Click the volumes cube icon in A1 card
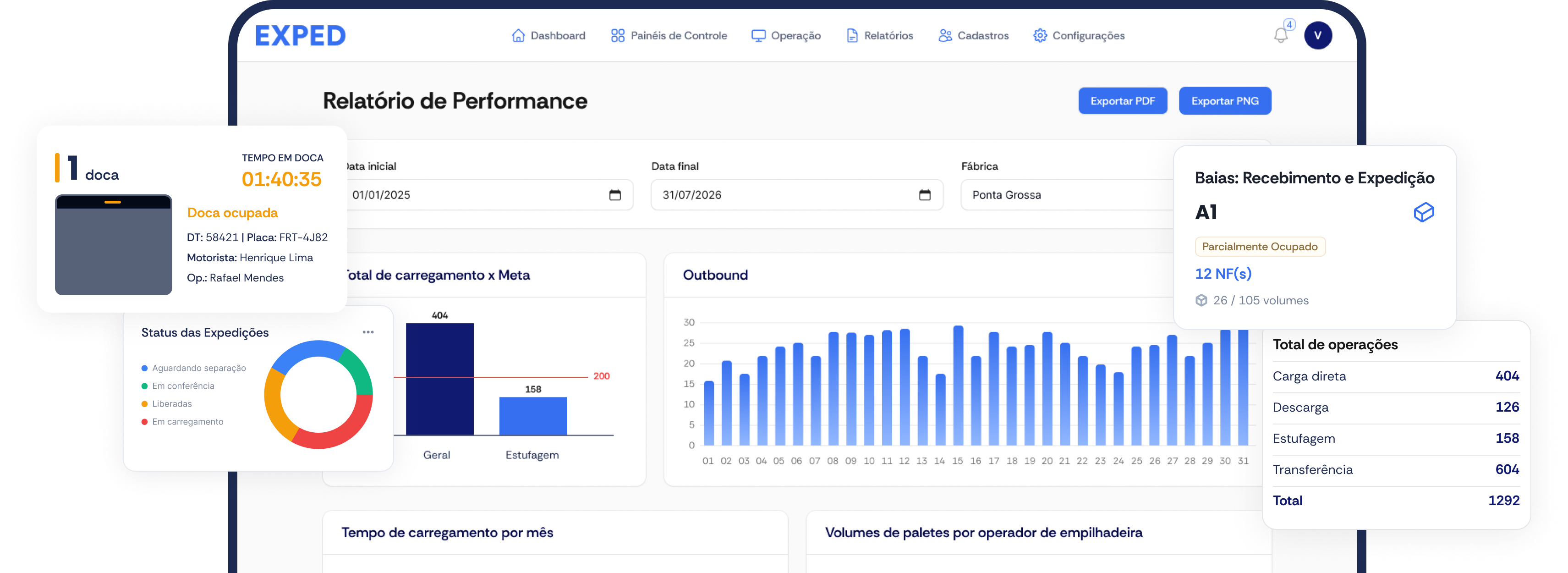The width and height of the screenshot is (1568, 573). pyautogui.click(x=1201, y=300)
